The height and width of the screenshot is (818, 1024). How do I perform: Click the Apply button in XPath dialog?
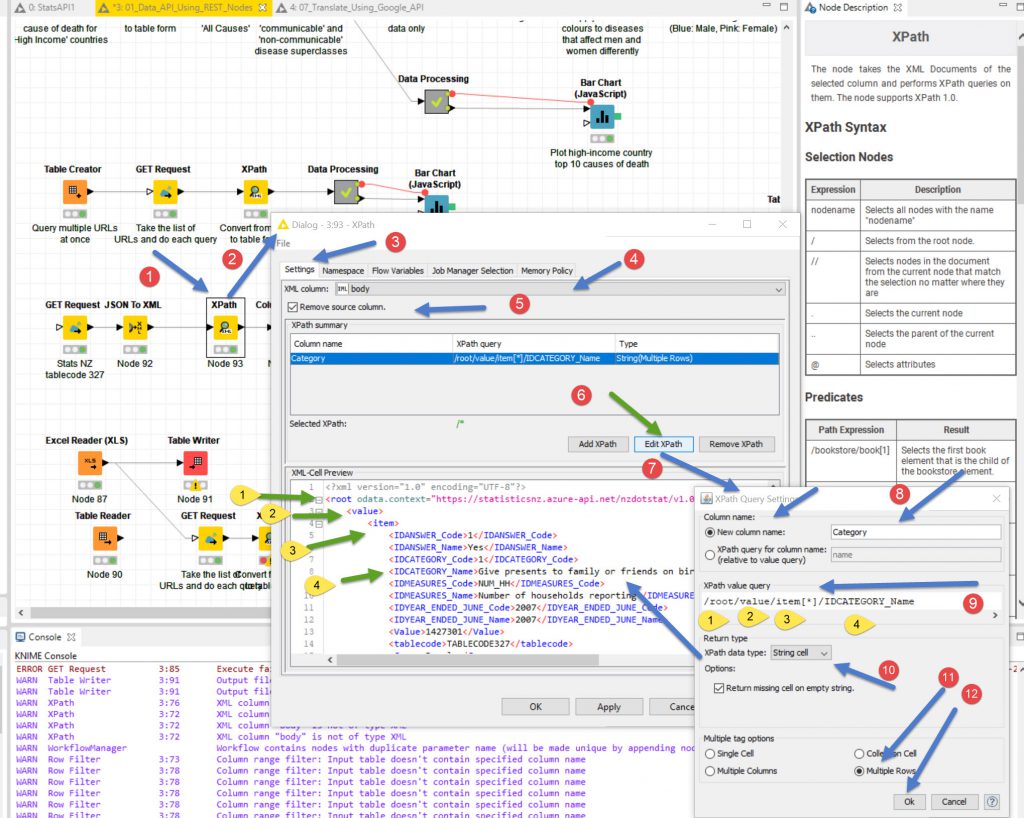[x=609, y=706]
